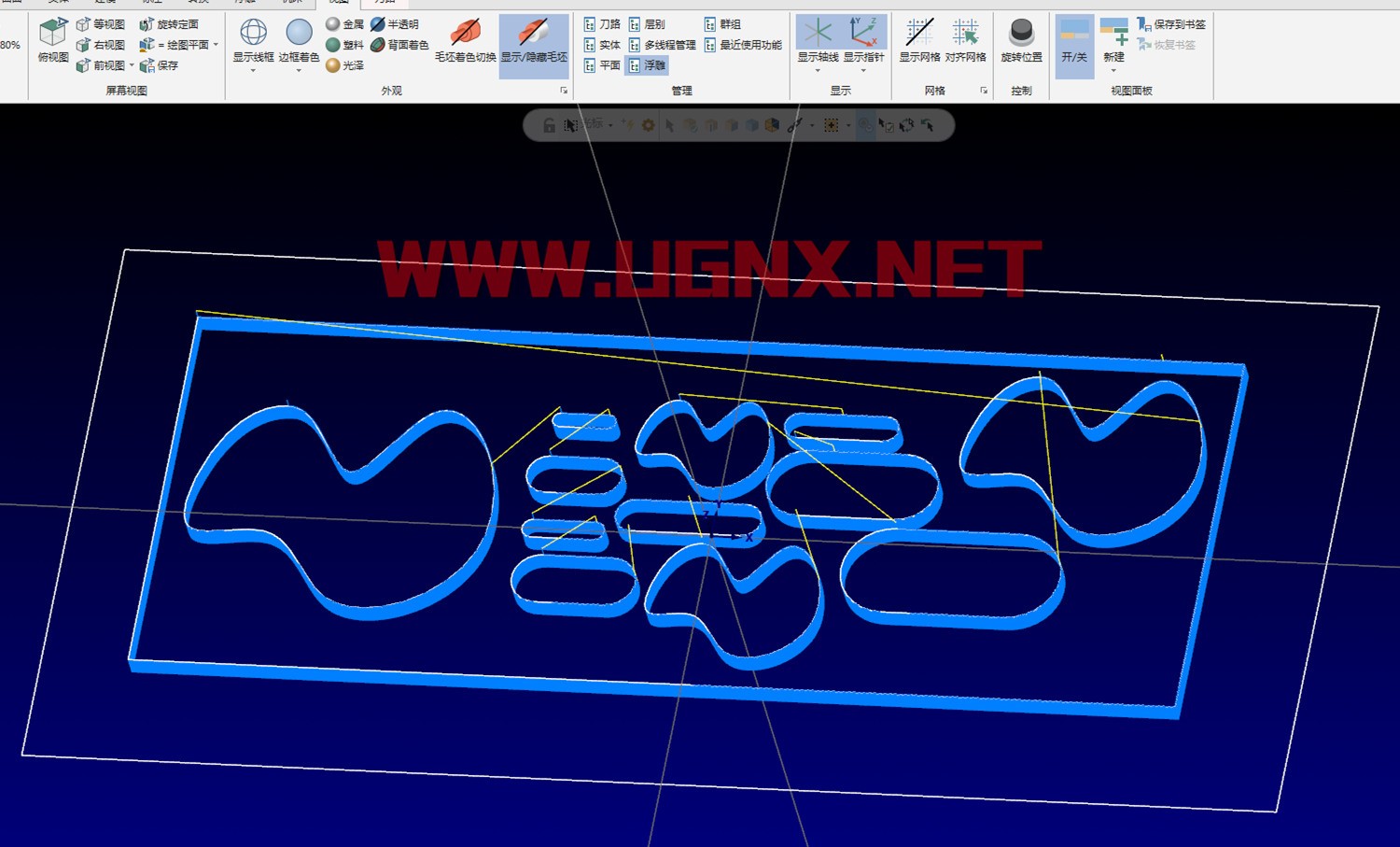Image resolution: width=1400 pixels, height=847 pixels.
Task: Toggle 背面着色 backside shading
Action: [399, 45]
